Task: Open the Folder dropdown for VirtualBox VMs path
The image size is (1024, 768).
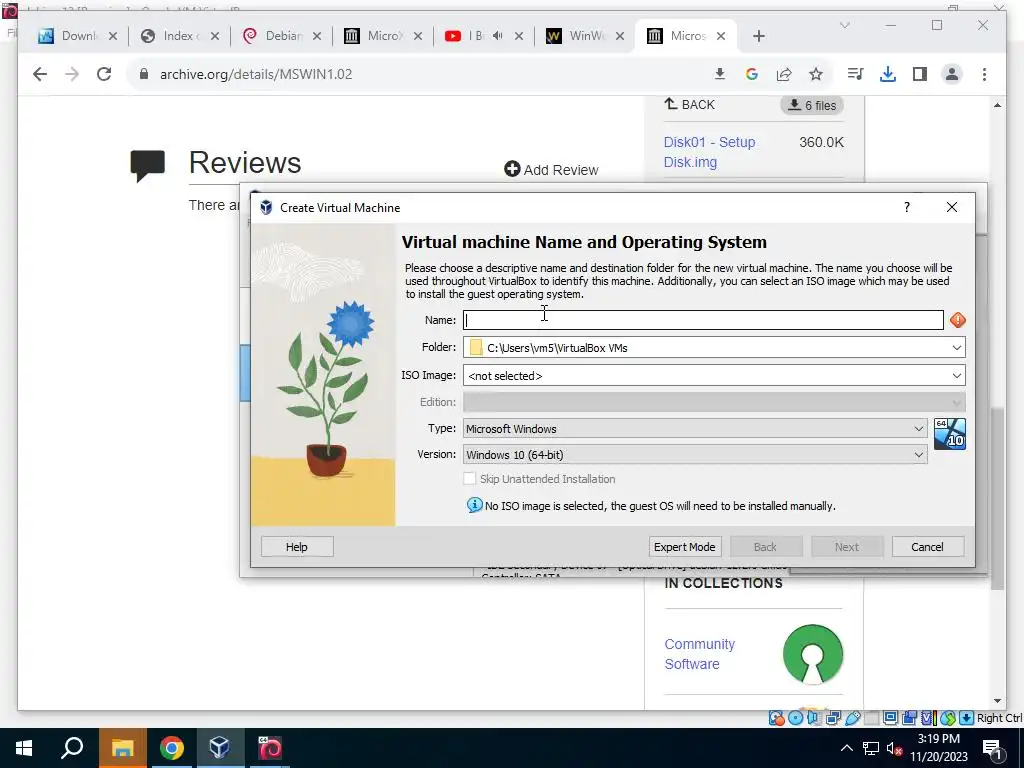Action: (714, 347)
